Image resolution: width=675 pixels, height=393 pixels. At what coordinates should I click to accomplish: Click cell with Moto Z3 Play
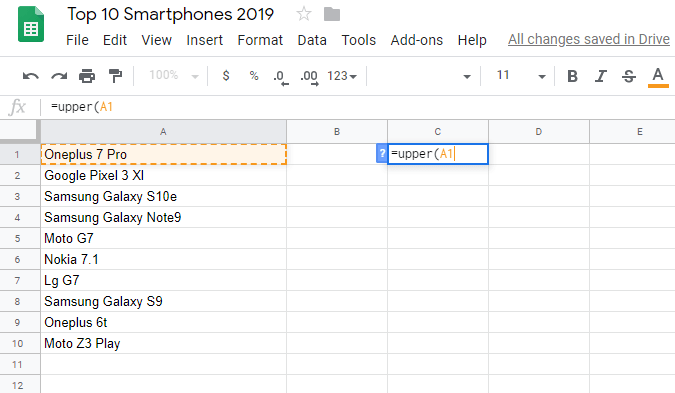pos(164,343)
